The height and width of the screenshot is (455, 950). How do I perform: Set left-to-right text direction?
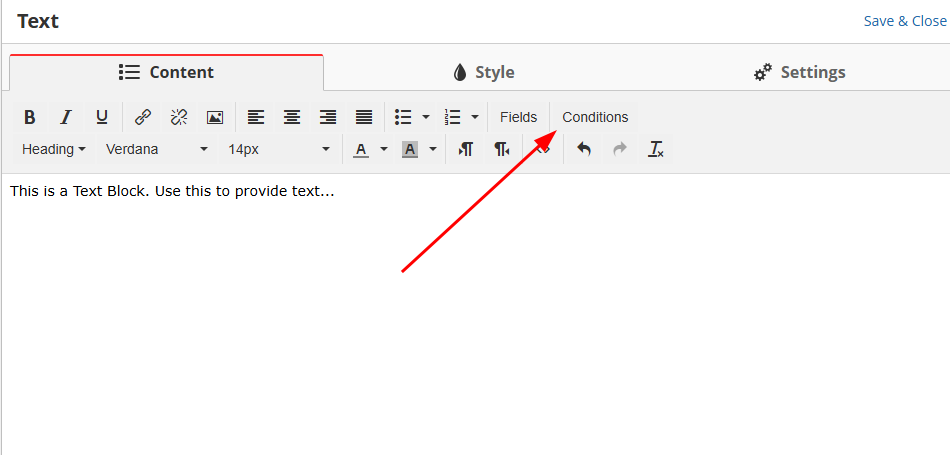tap(465, 149)
